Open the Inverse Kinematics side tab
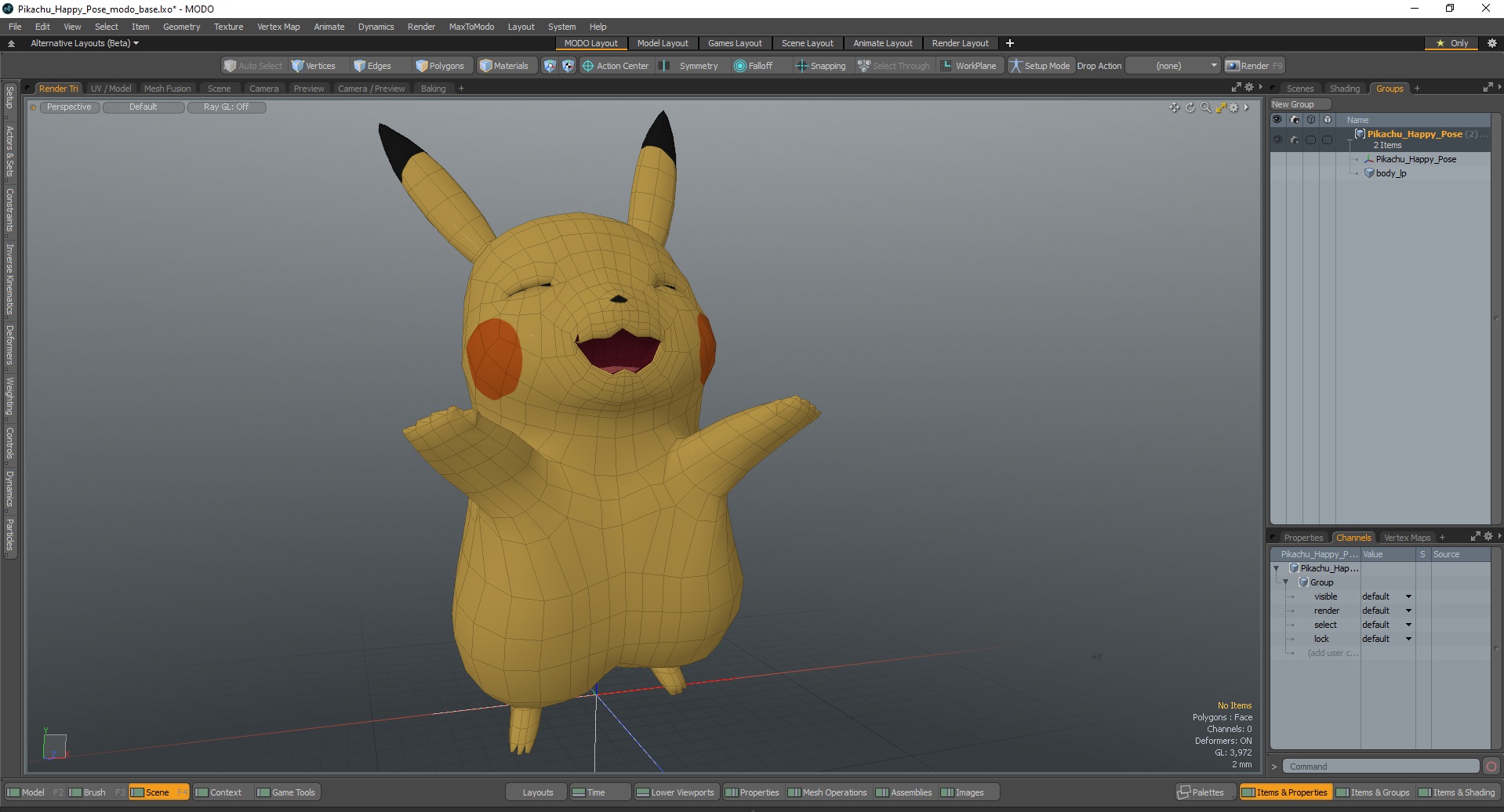1504x812 pixels. point(10,279)
